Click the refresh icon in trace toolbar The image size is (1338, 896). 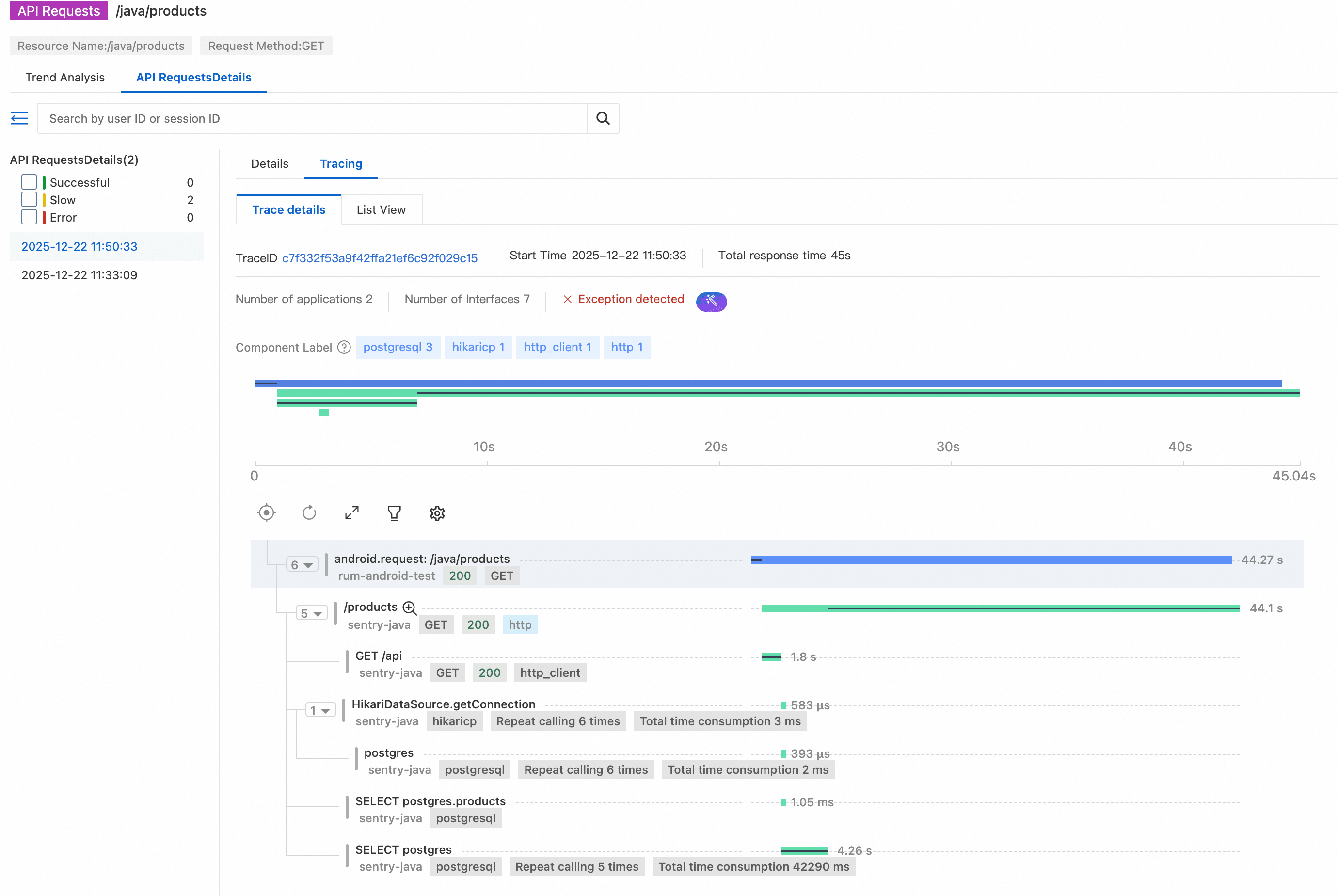(x=309, y=512)
